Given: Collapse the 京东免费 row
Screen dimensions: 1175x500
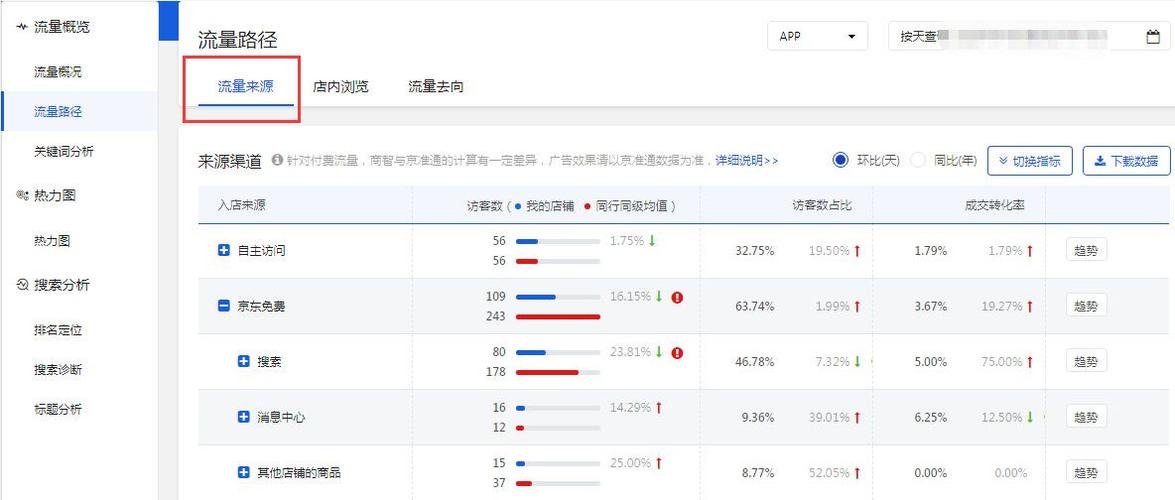Looking at the screenshot, I should [x=223, y=306].
